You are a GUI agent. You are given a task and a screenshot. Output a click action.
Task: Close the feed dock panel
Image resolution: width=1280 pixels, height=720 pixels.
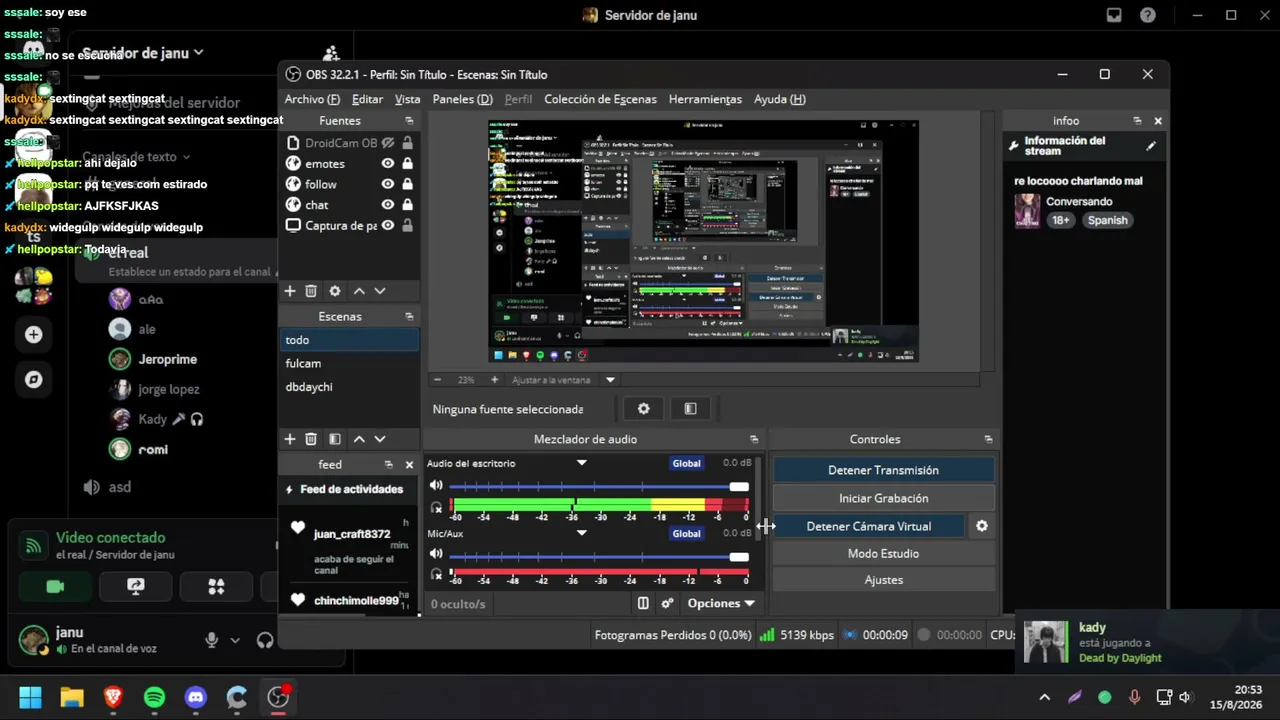pos(409,464)
